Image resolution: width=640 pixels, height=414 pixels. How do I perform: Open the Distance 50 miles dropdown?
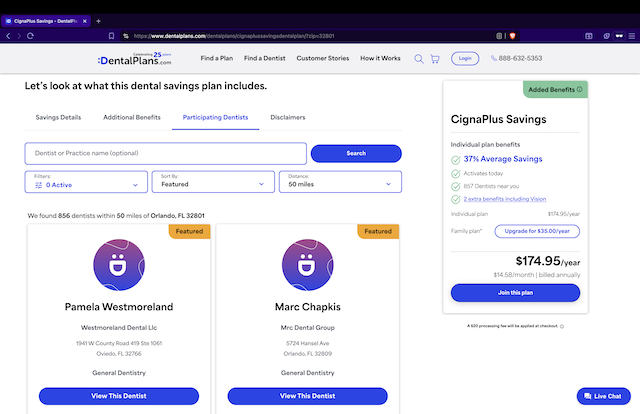343,182
